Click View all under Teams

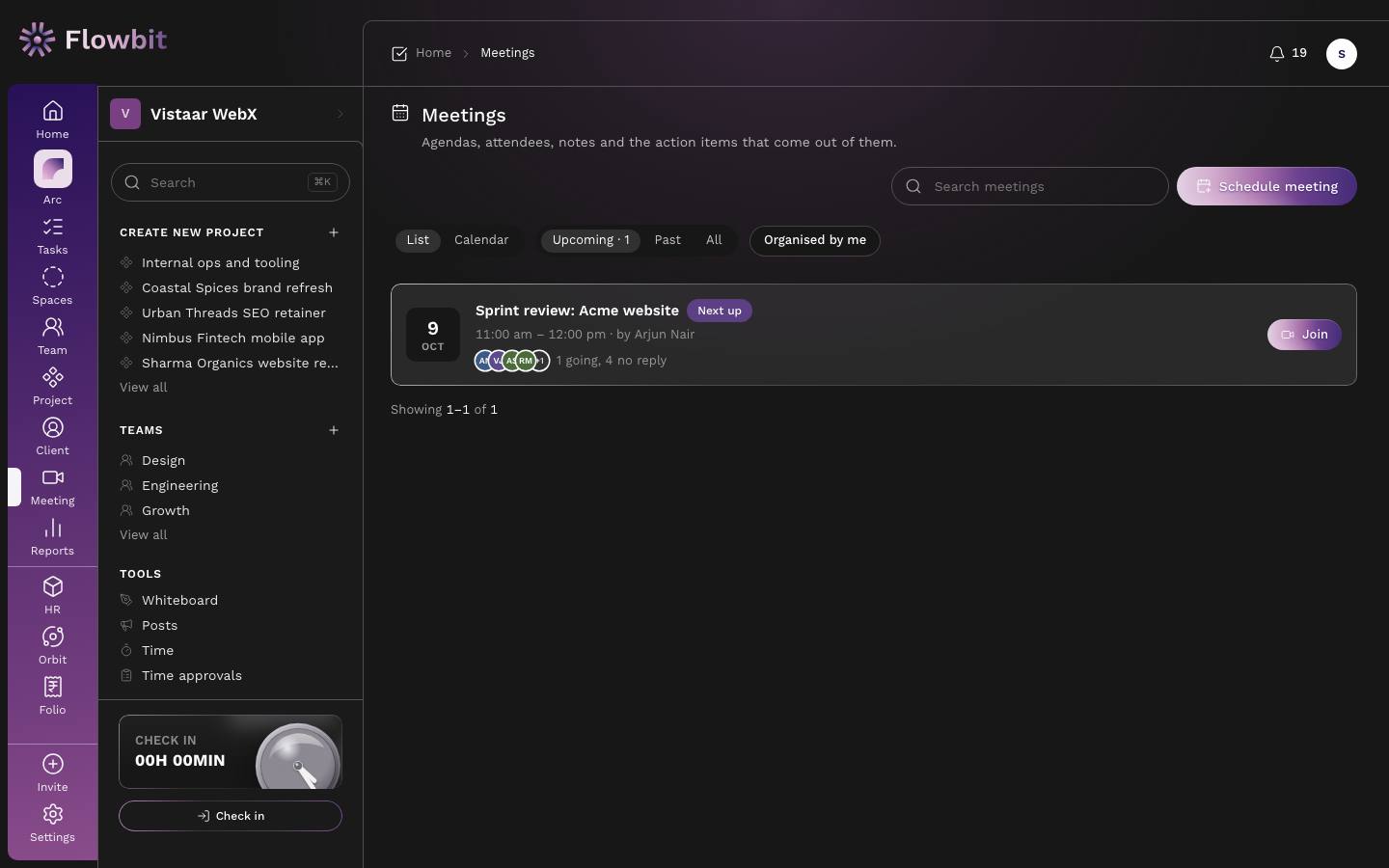click(x=144, y=534)
